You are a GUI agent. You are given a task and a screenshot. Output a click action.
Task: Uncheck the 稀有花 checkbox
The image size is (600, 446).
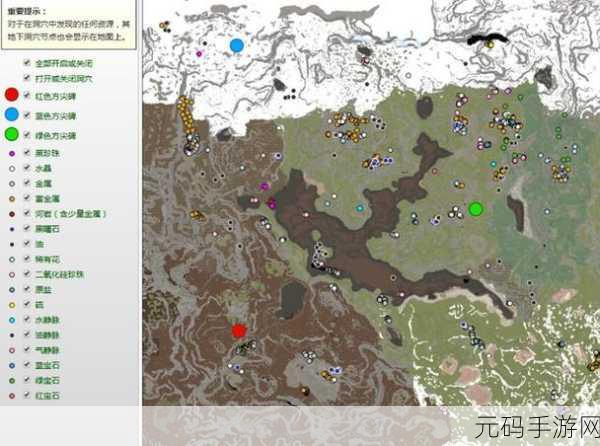27,259
